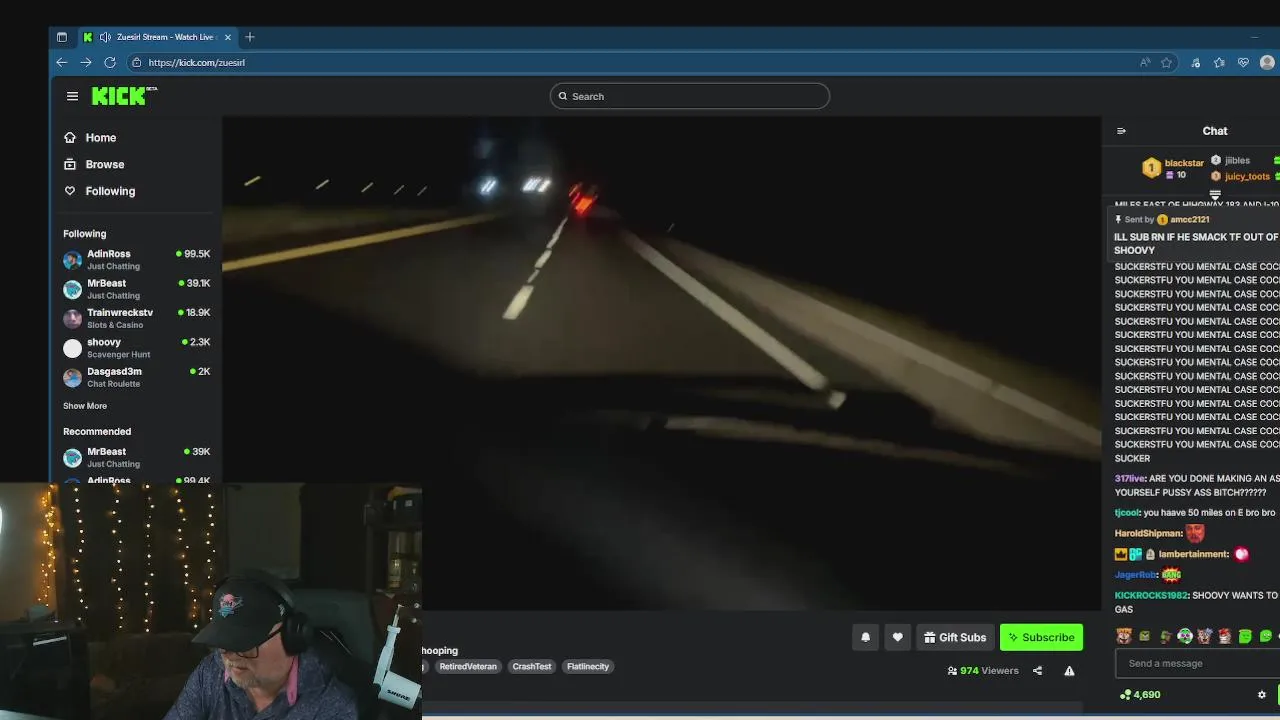Click HaroldShipman chat username
This screenshot has width=1280, height=720.
(1148, 534)
